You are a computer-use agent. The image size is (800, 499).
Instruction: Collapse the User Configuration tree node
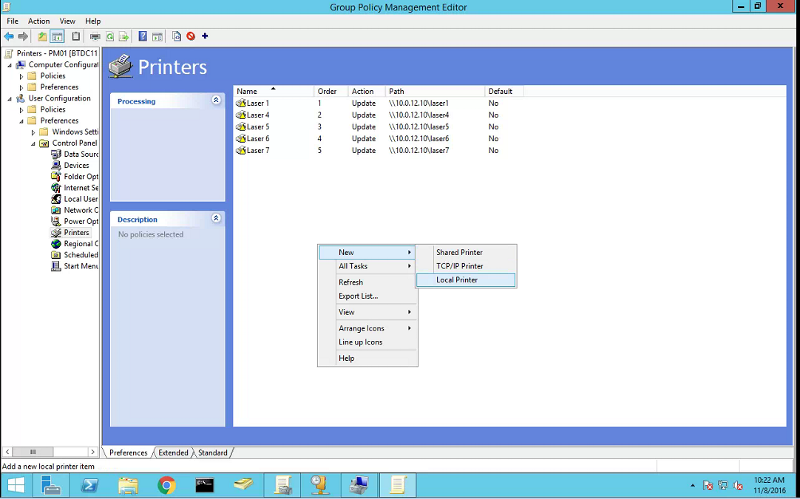[x=10, y=99]
